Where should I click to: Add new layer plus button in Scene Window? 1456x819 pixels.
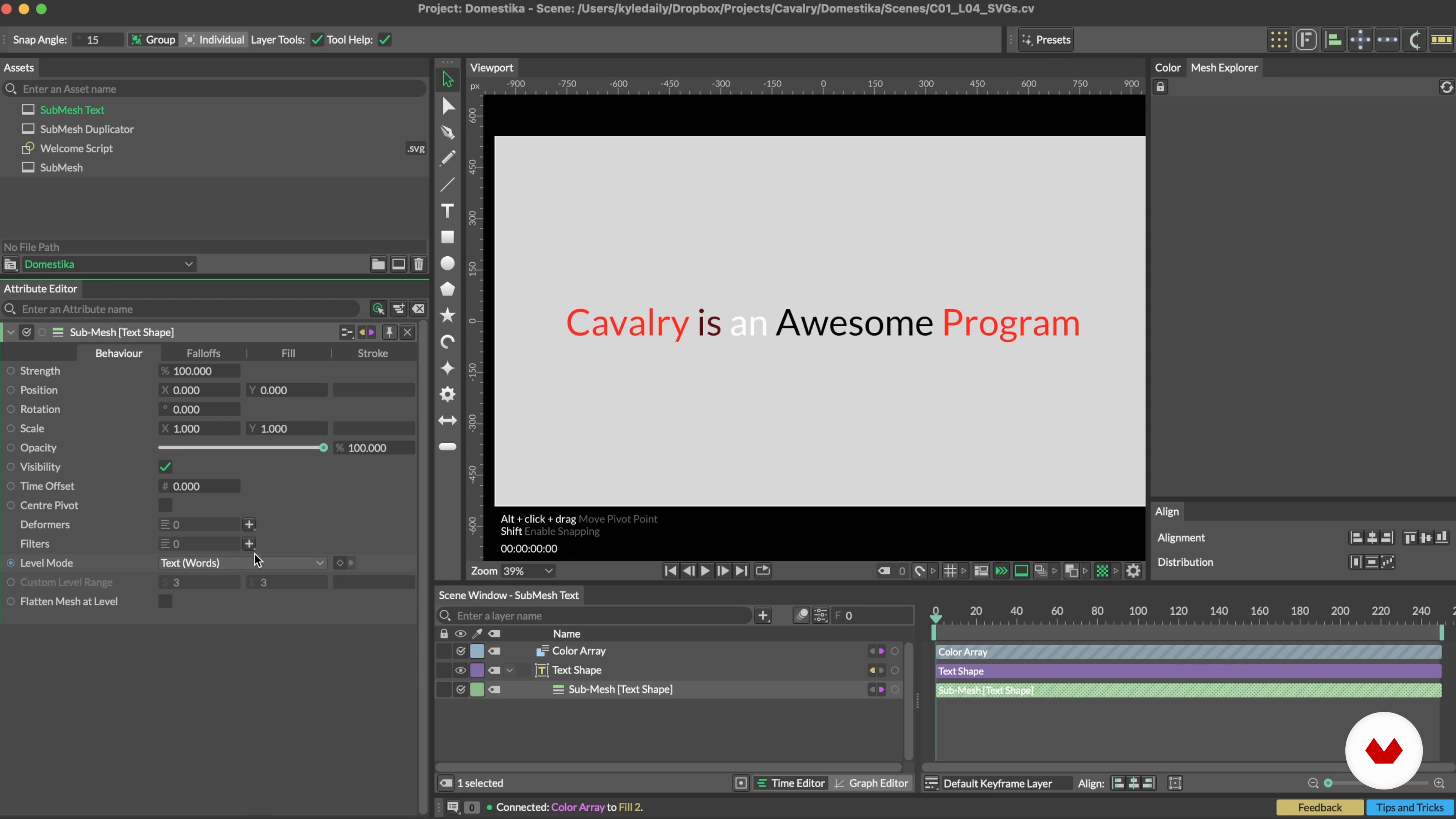coord(764,615)
